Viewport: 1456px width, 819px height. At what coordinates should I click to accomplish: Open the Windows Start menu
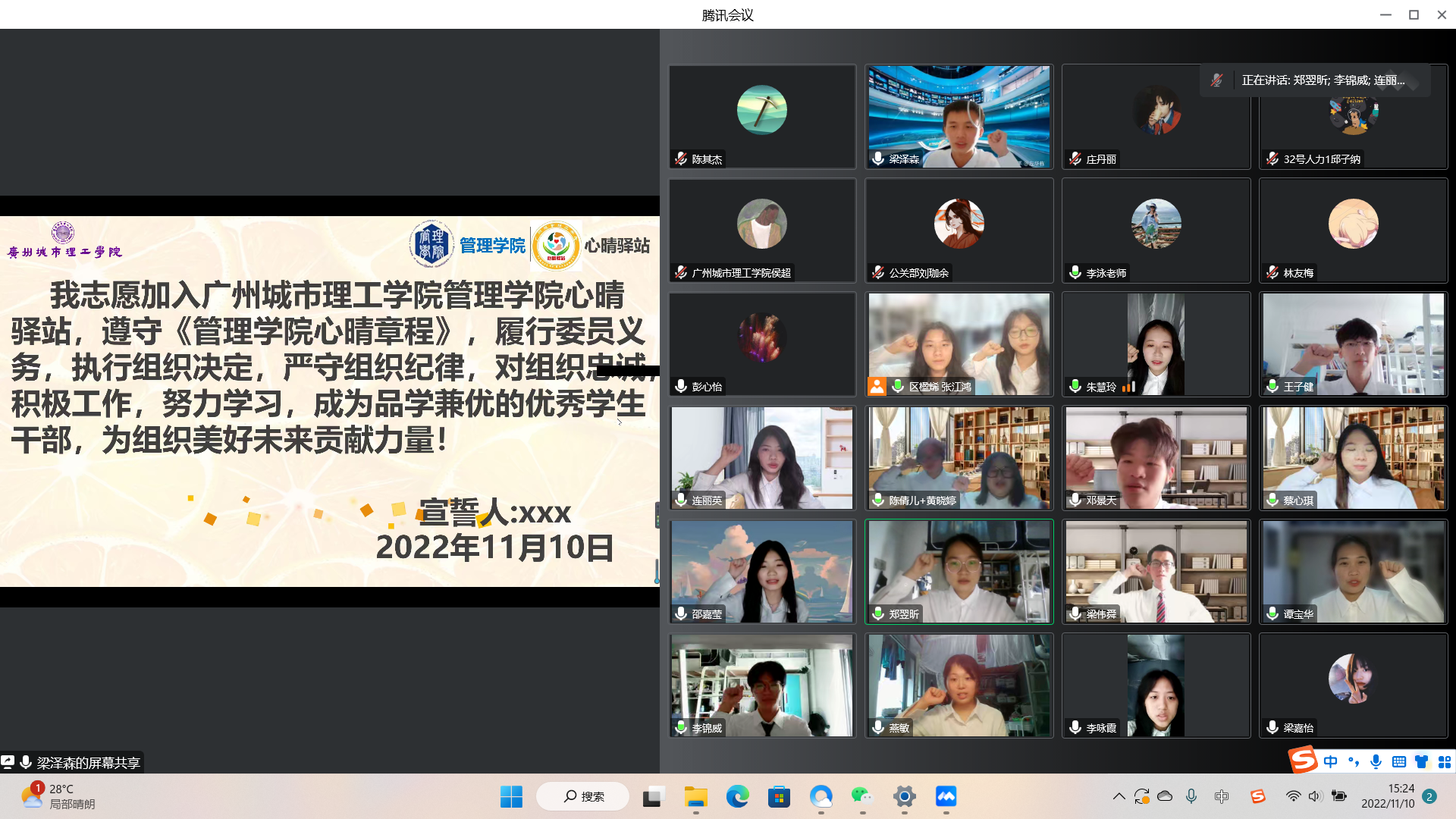tap(511, 796)
